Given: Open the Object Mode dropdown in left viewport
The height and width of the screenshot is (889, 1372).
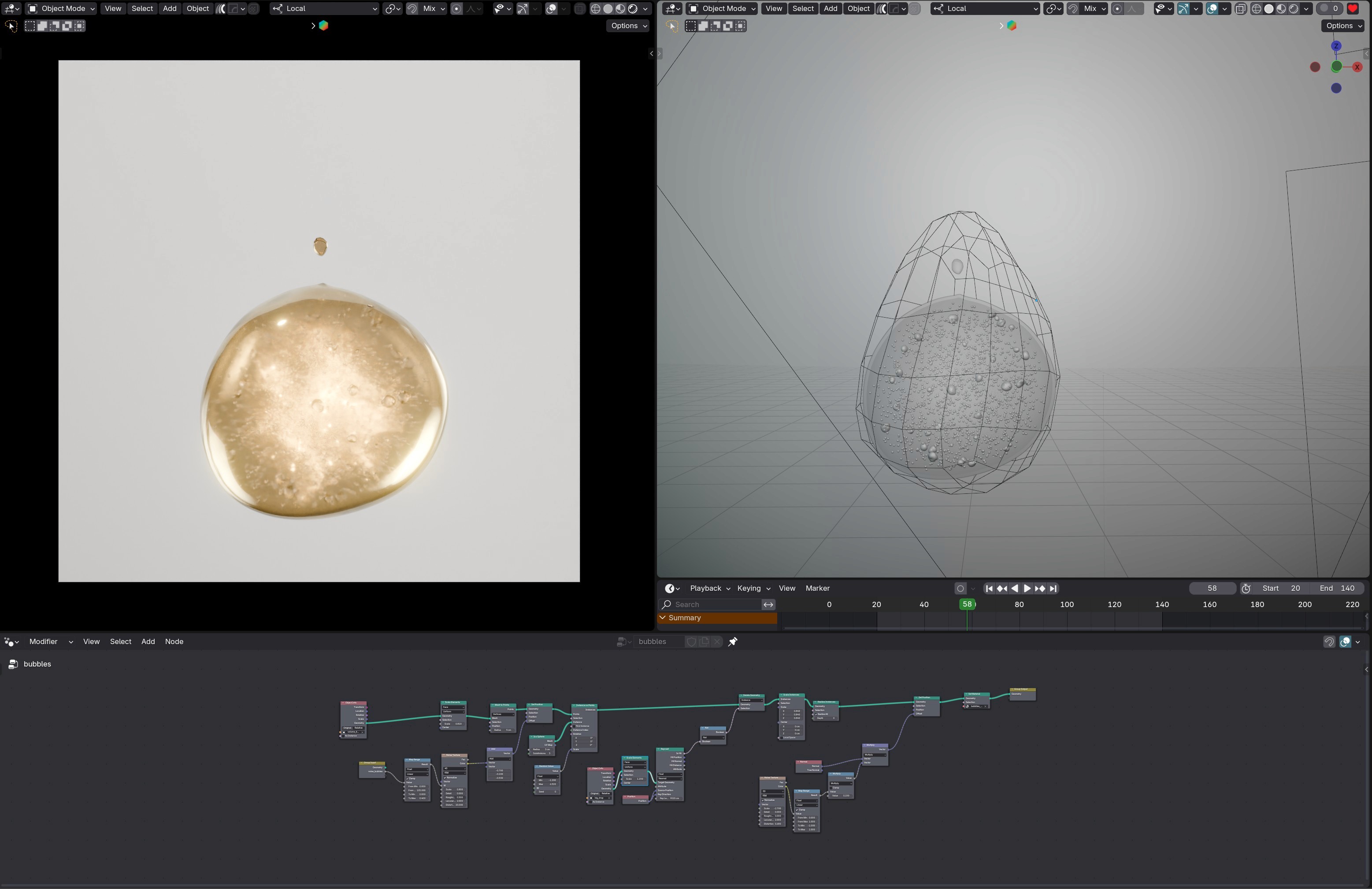Looking at the screenshot, I should tap(61, 9).
